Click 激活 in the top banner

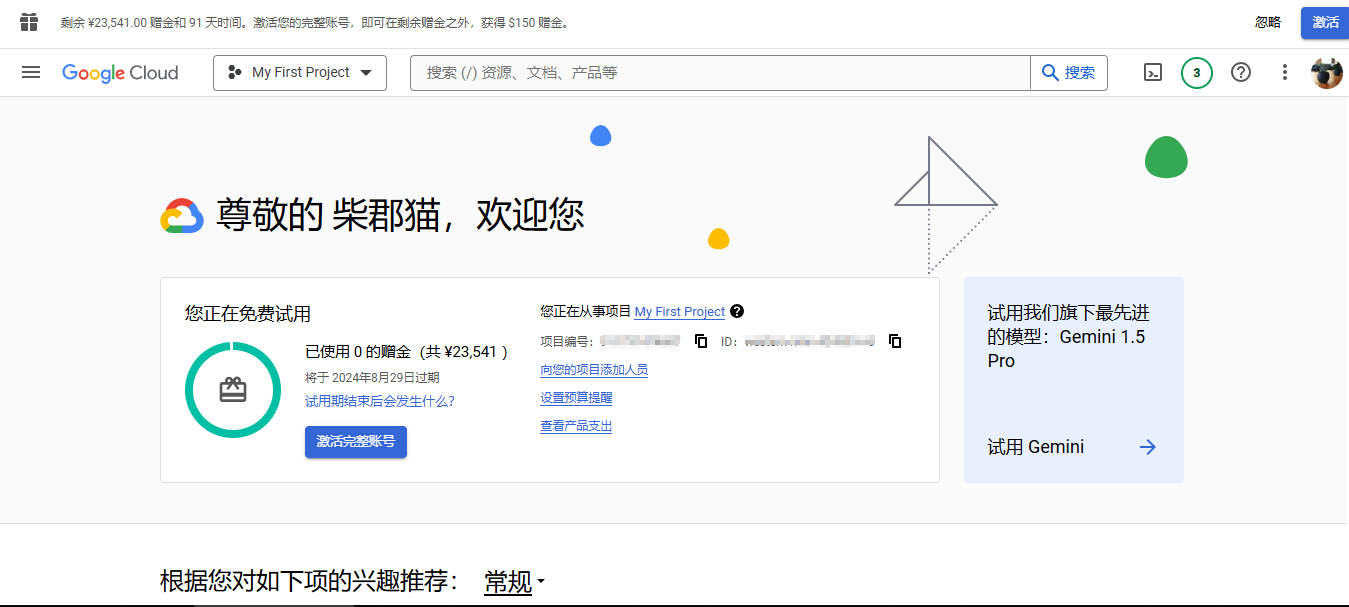pos(1324,21)
